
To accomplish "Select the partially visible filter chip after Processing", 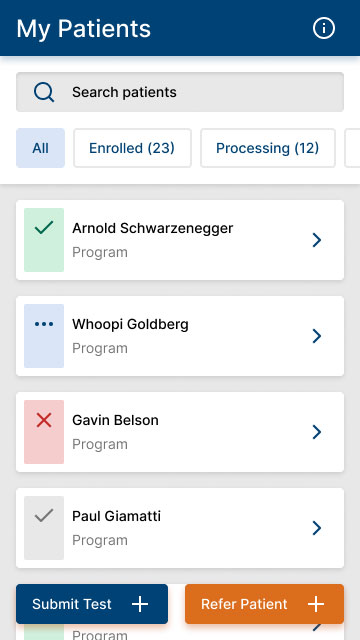I will tap(353, 148).
